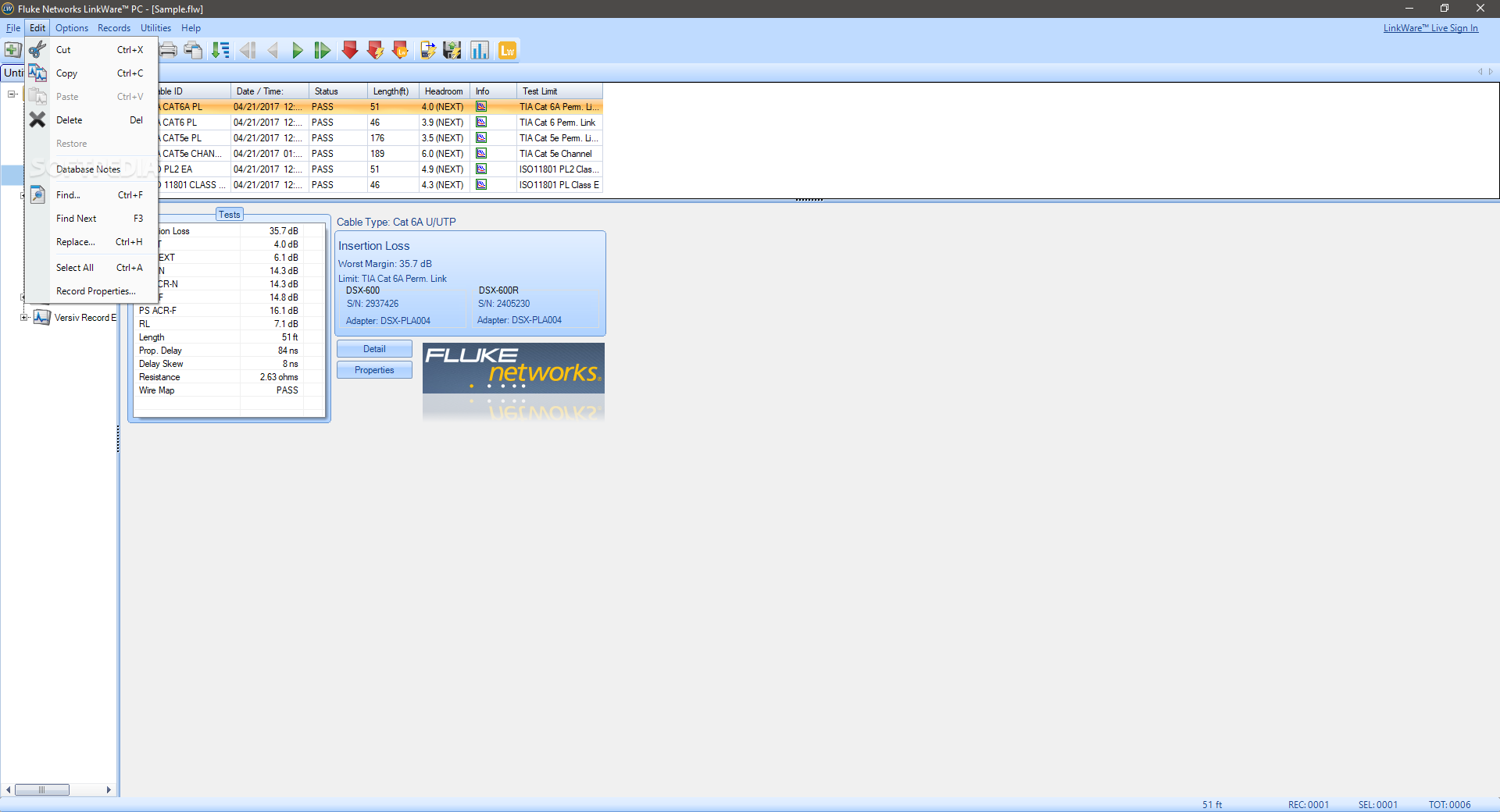Collapse the top tree node in sidebar
The width and height of the screenshot is (1500, 812).
pyautogui.click(x=12, y=94)
